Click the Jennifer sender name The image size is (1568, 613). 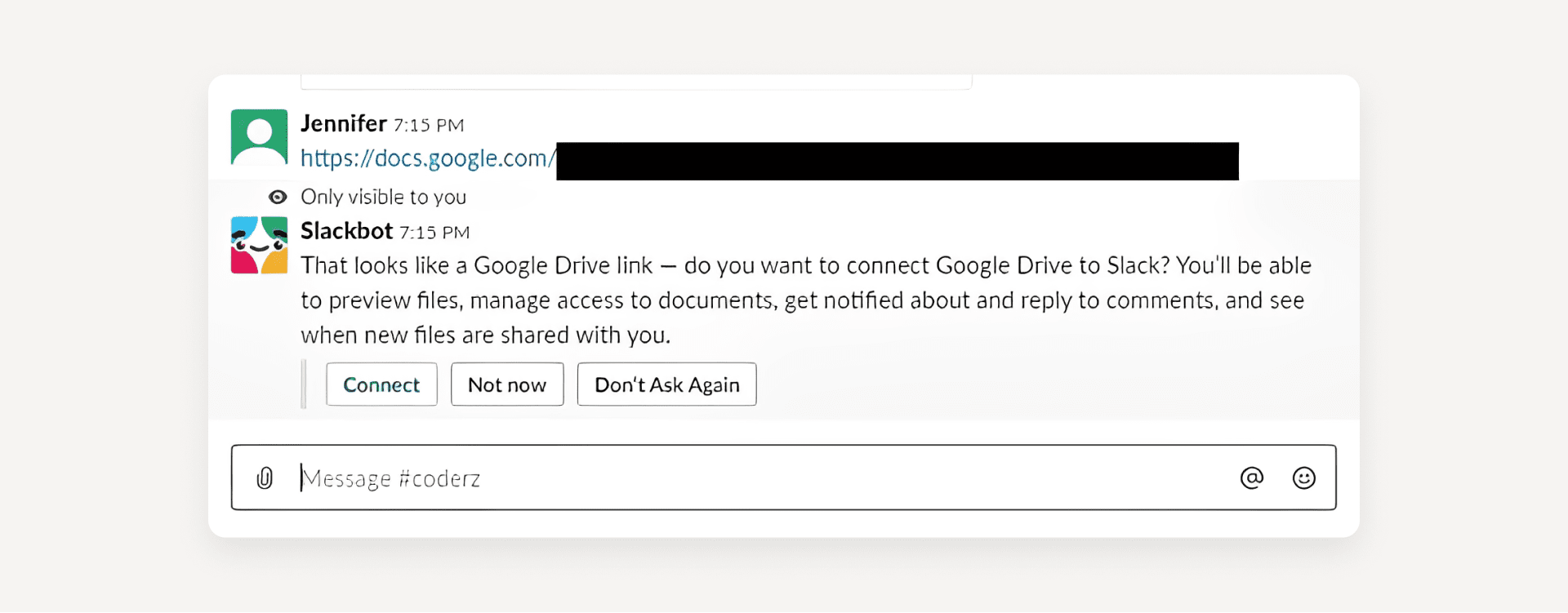[x=343, y=123]
